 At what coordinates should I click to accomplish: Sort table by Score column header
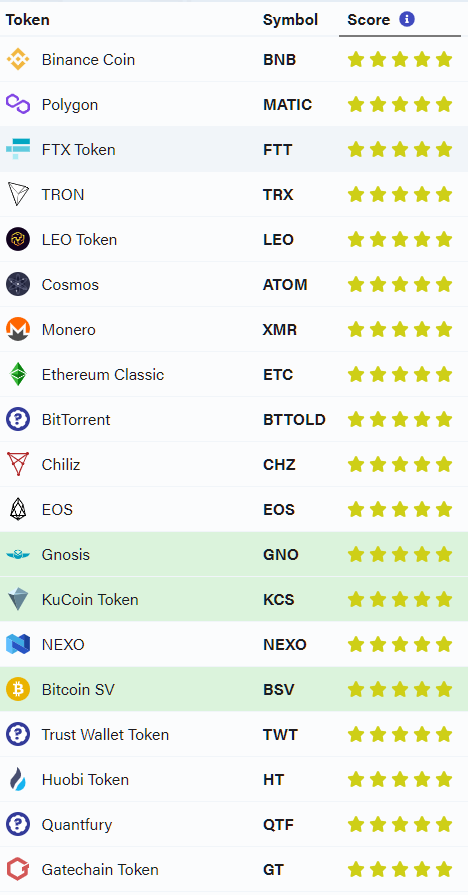369,20
